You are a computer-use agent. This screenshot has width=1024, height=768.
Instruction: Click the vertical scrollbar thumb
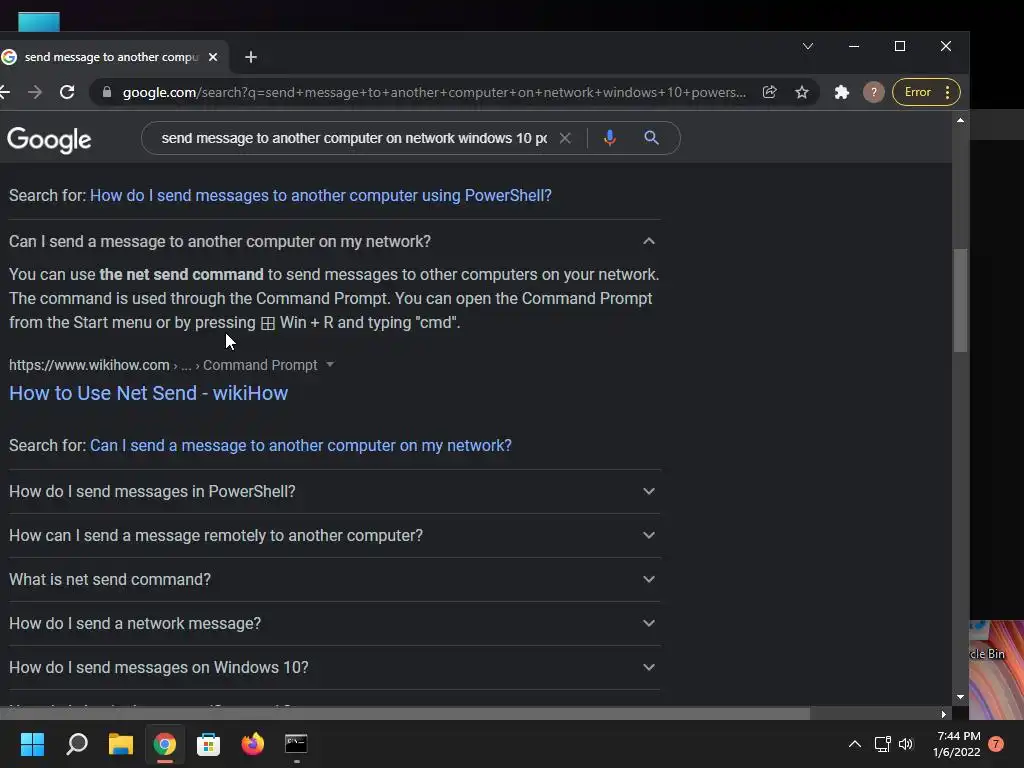(960, 300)
